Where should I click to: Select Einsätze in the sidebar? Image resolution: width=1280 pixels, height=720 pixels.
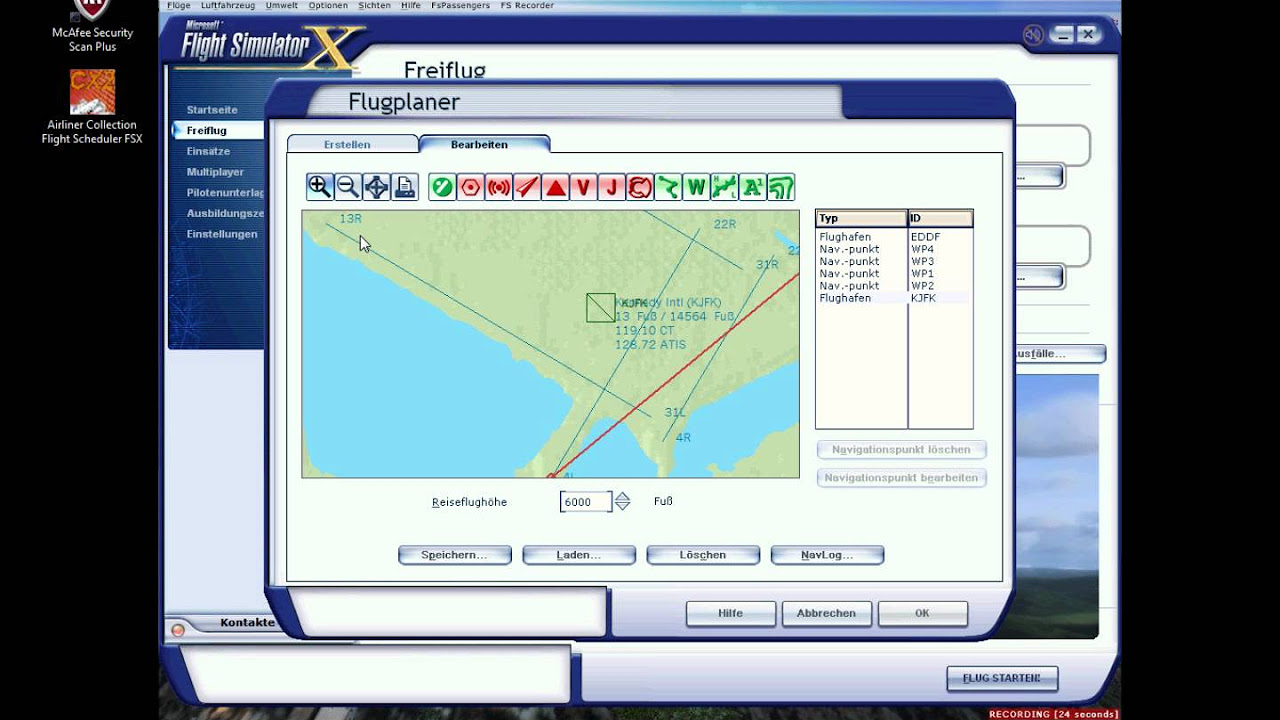click(x=208, y=152)
